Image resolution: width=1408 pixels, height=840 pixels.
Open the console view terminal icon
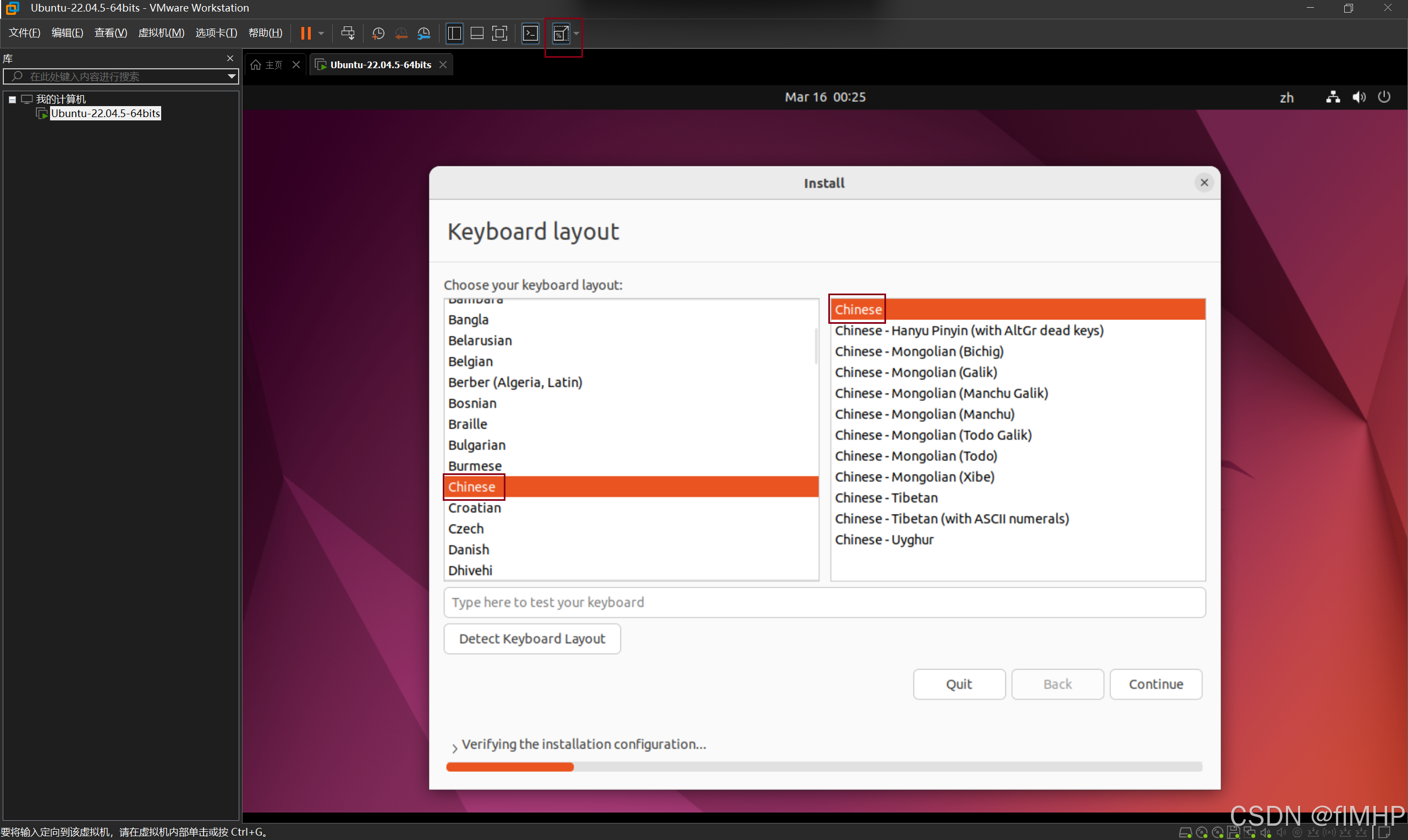[531, 34]
